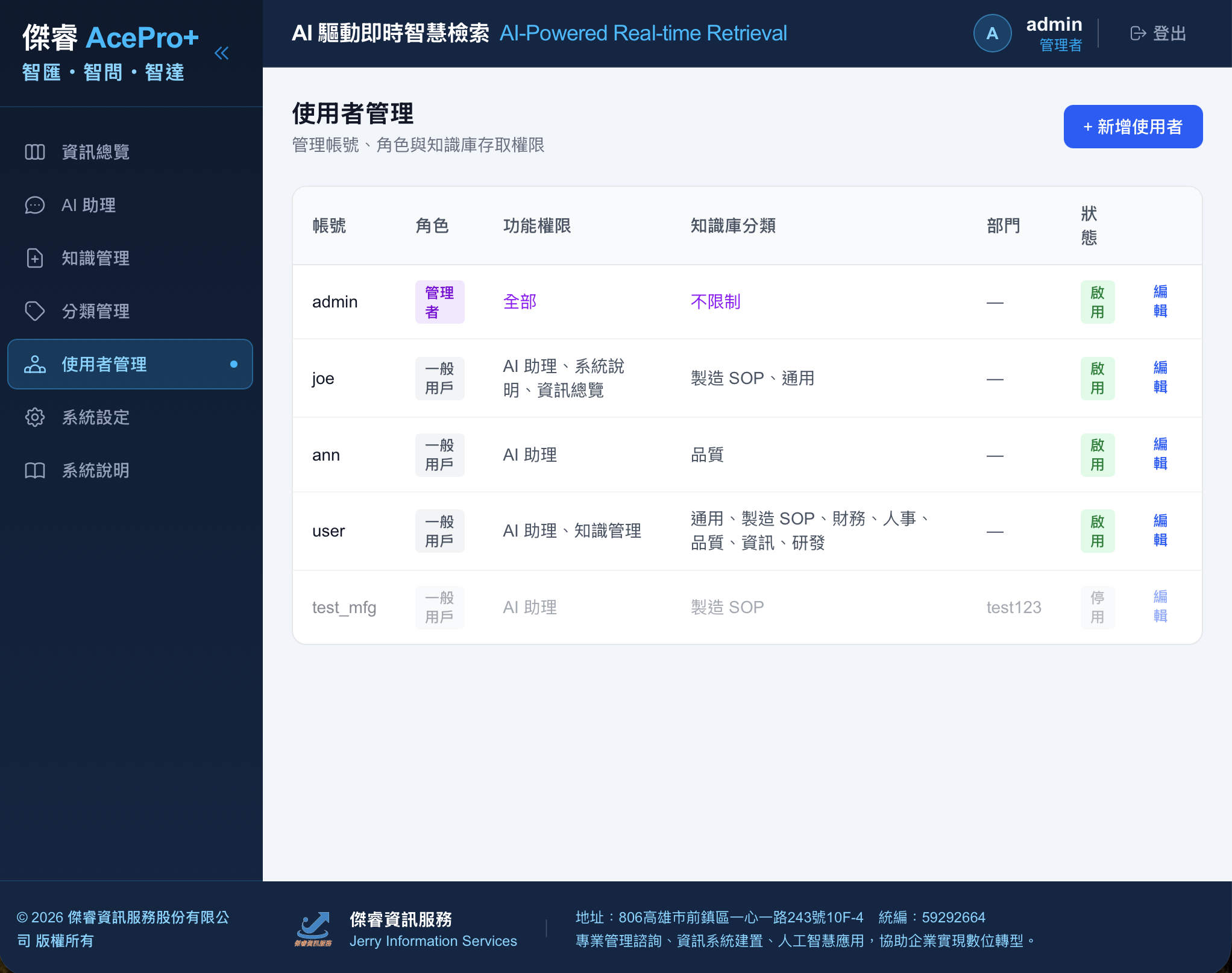The height and width of the screenshot is (973, 1232).
Task: Click admin username in top header
Action: (x=1054, y=24)
